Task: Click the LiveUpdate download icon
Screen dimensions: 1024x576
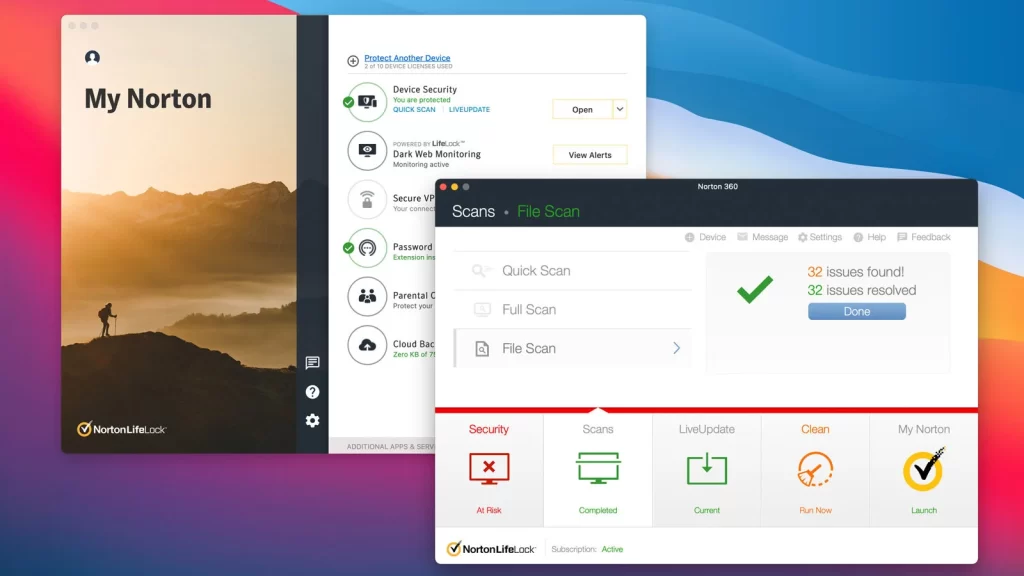Action: pyautogui.click(x=707, y=468)
